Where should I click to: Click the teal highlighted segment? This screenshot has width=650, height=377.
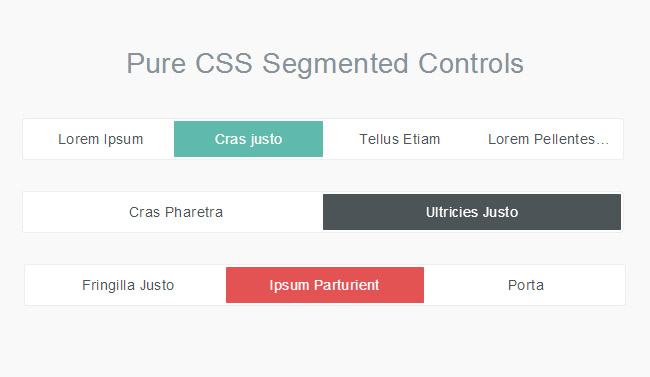(x=248, y=139)
